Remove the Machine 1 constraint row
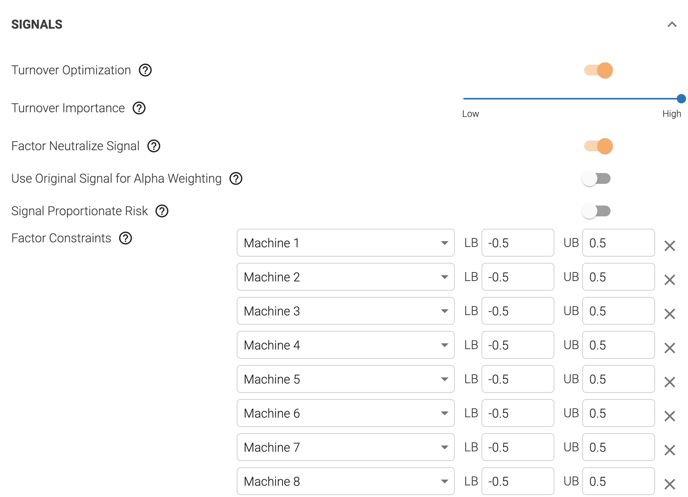The image size is (688, 497). coord(670,246)
